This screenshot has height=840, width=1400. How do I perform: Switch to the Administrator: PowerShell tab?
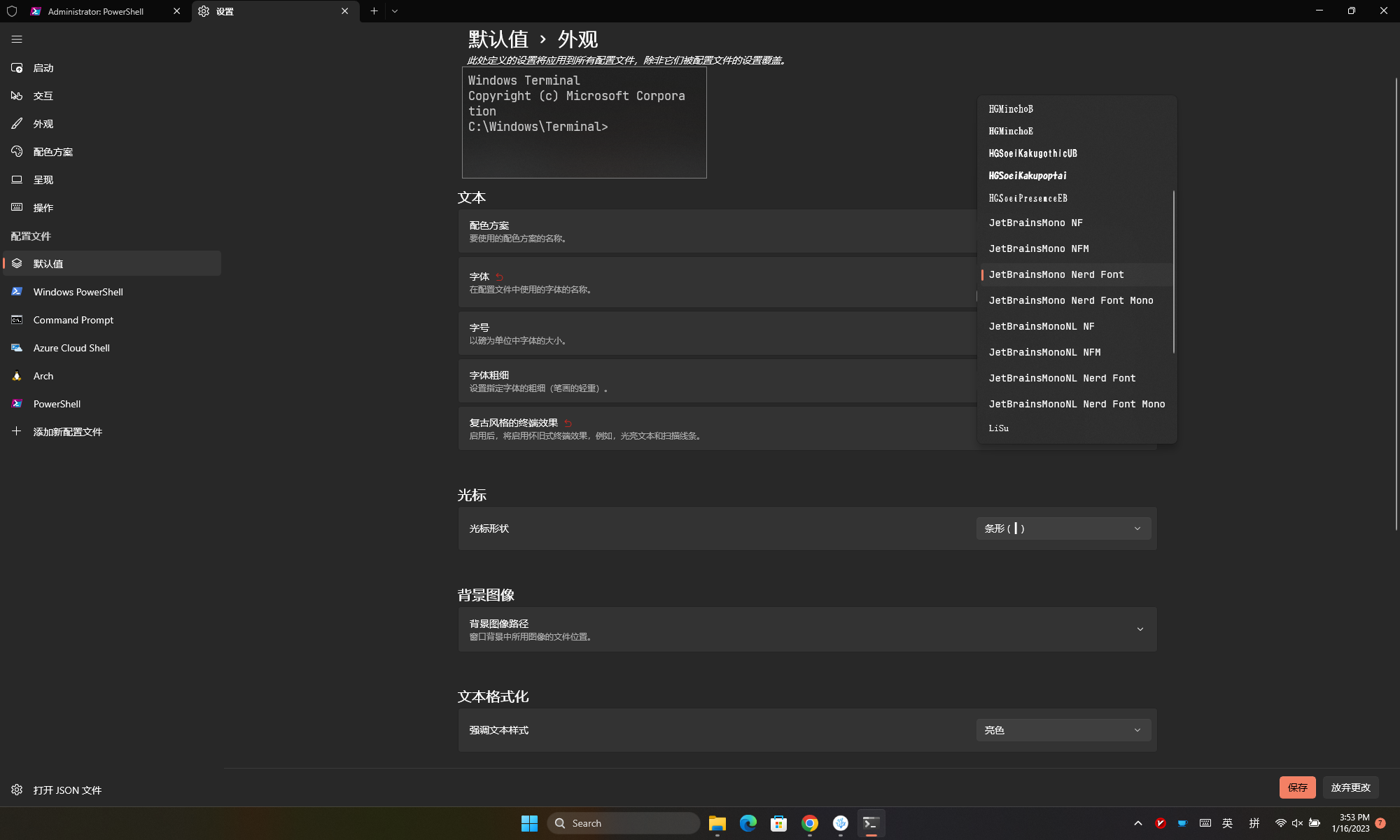point(95,11)
